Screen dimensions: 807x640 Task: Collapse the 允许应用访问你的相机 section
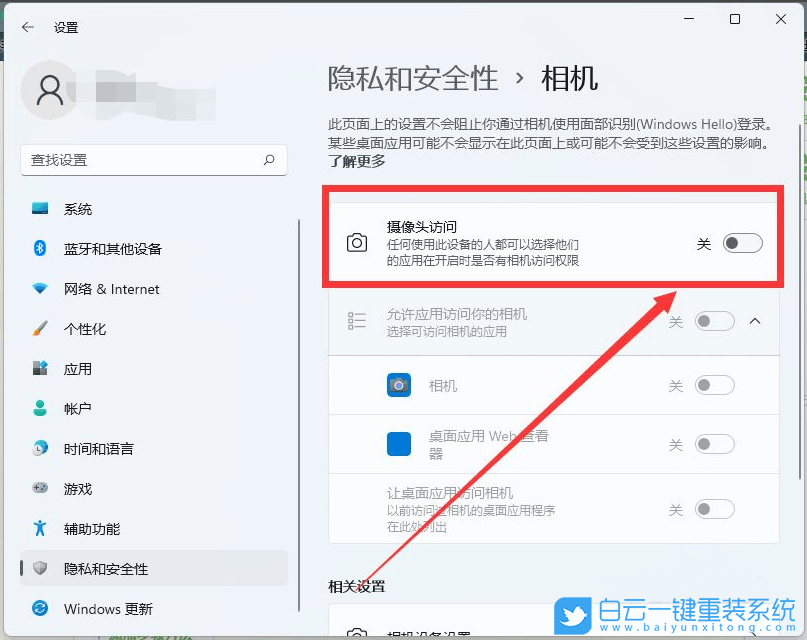pyautogui.click(x=755, y=321)
